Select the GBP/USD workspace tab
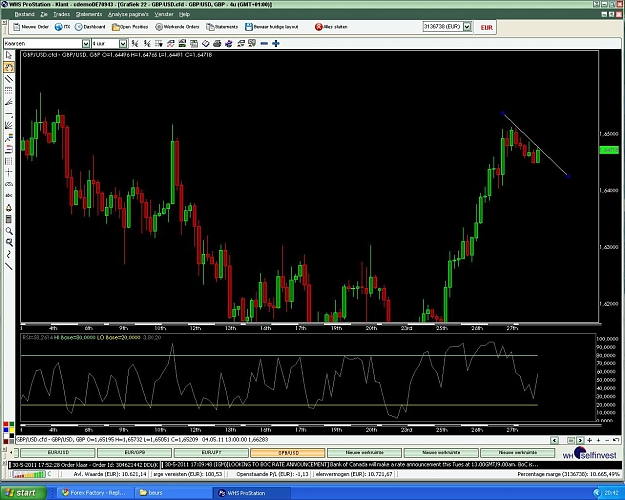The image size is (625, 500). coord(288,453)
